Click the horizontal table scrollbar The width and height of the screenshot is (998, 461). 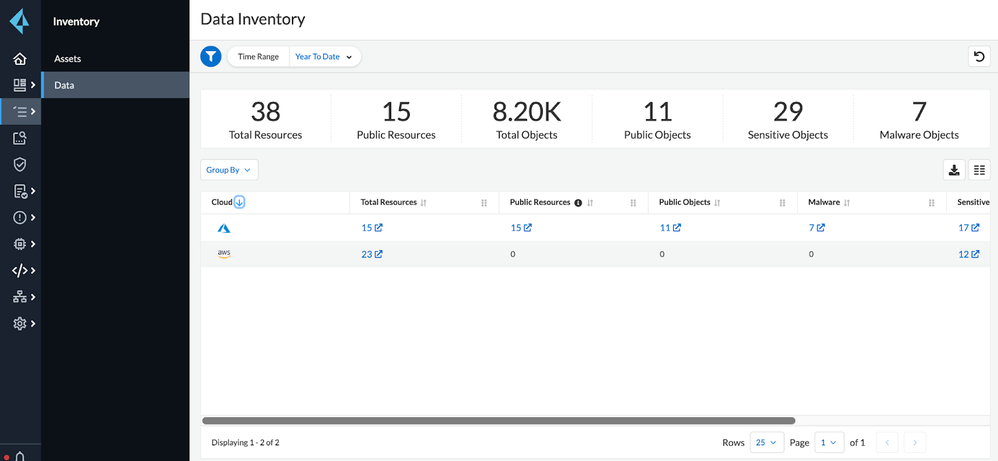tap(498, 421)
